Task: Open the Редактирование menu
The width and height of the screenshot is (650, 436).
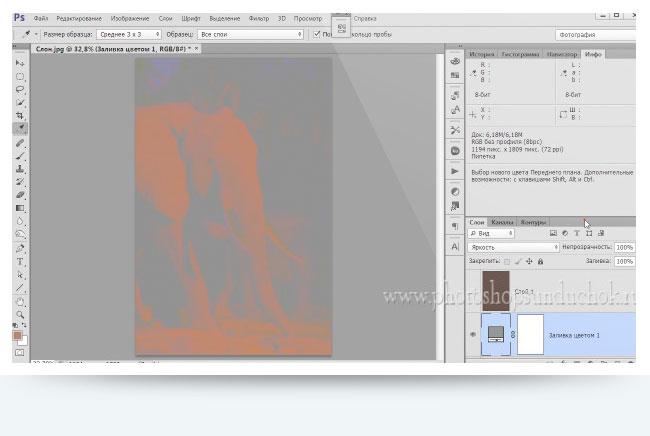Action: (x=79, y=19)
